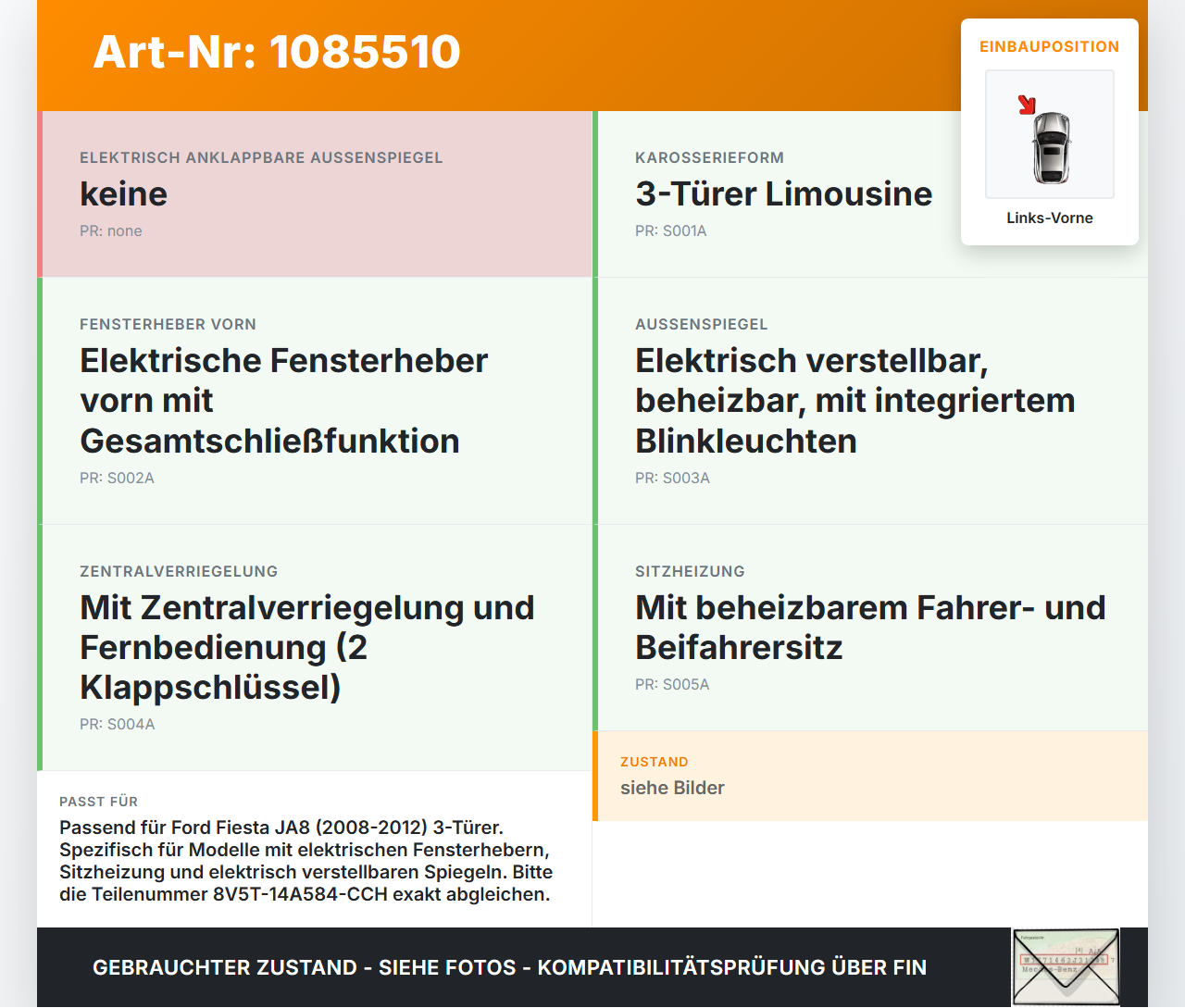Open the envelope document thumbnail in footer
This screenshot has height=1008, width=1185.
1066,967
